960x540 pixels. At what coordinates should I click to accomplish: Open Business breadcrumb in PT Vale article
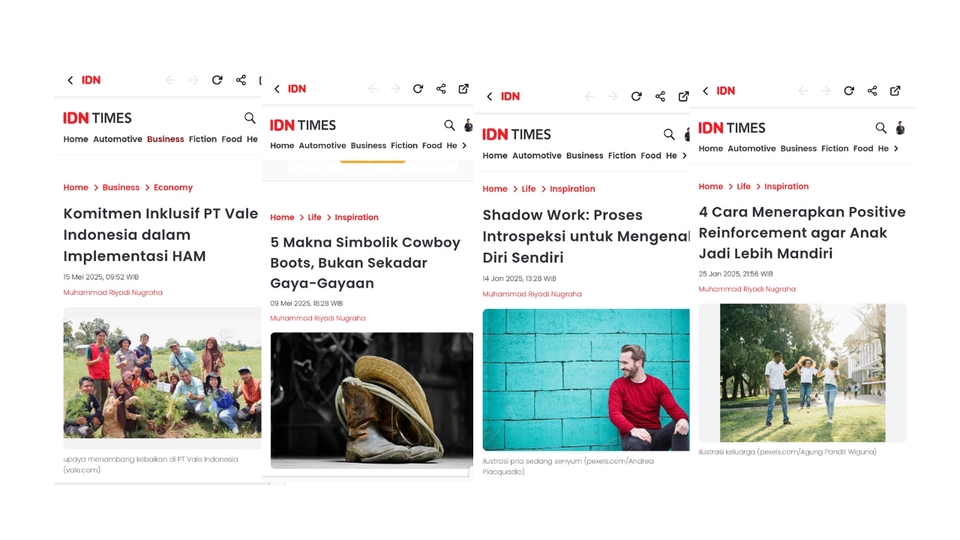point(121,187)
